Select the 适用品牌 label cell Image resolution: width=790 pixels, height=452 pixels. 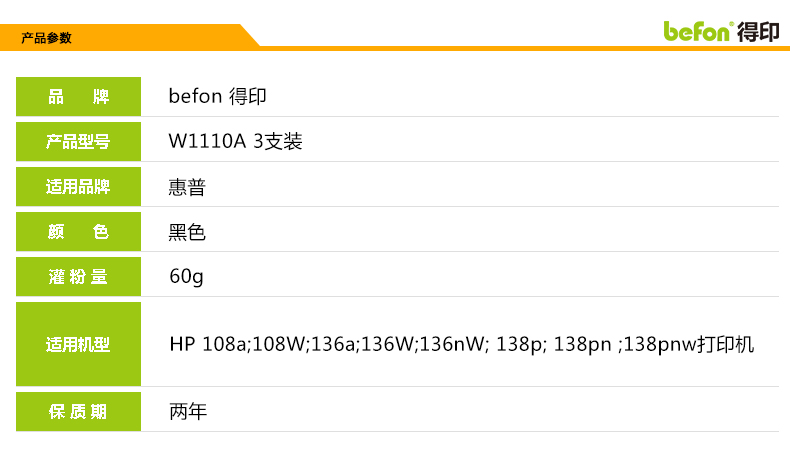78,187
